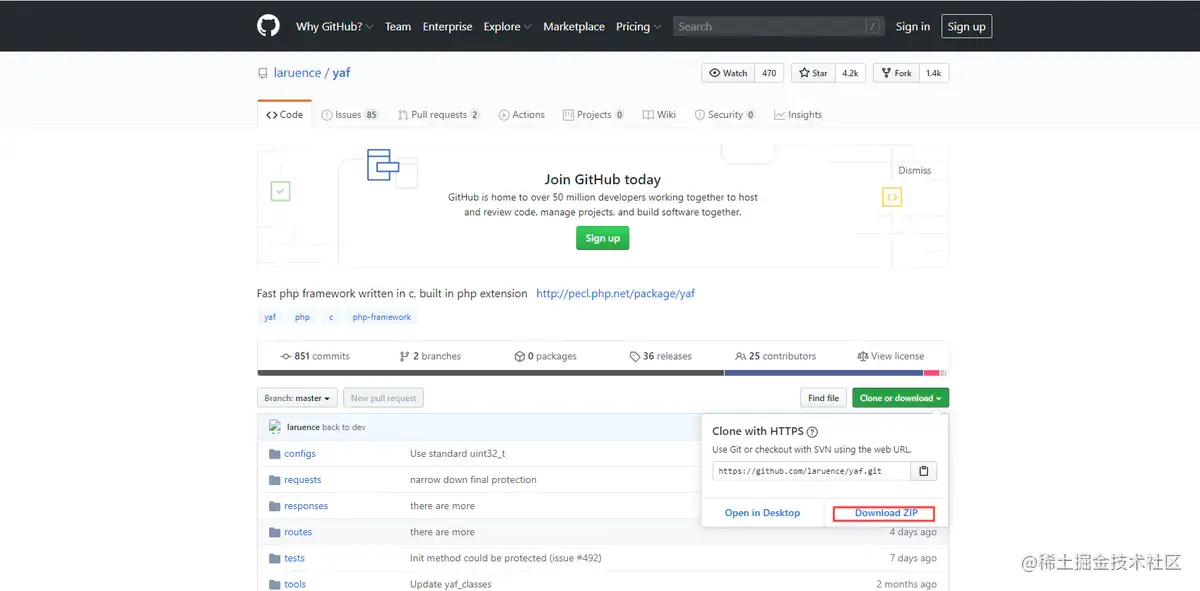
Task: Switch to the Security tab
Action: click(725, 115)
